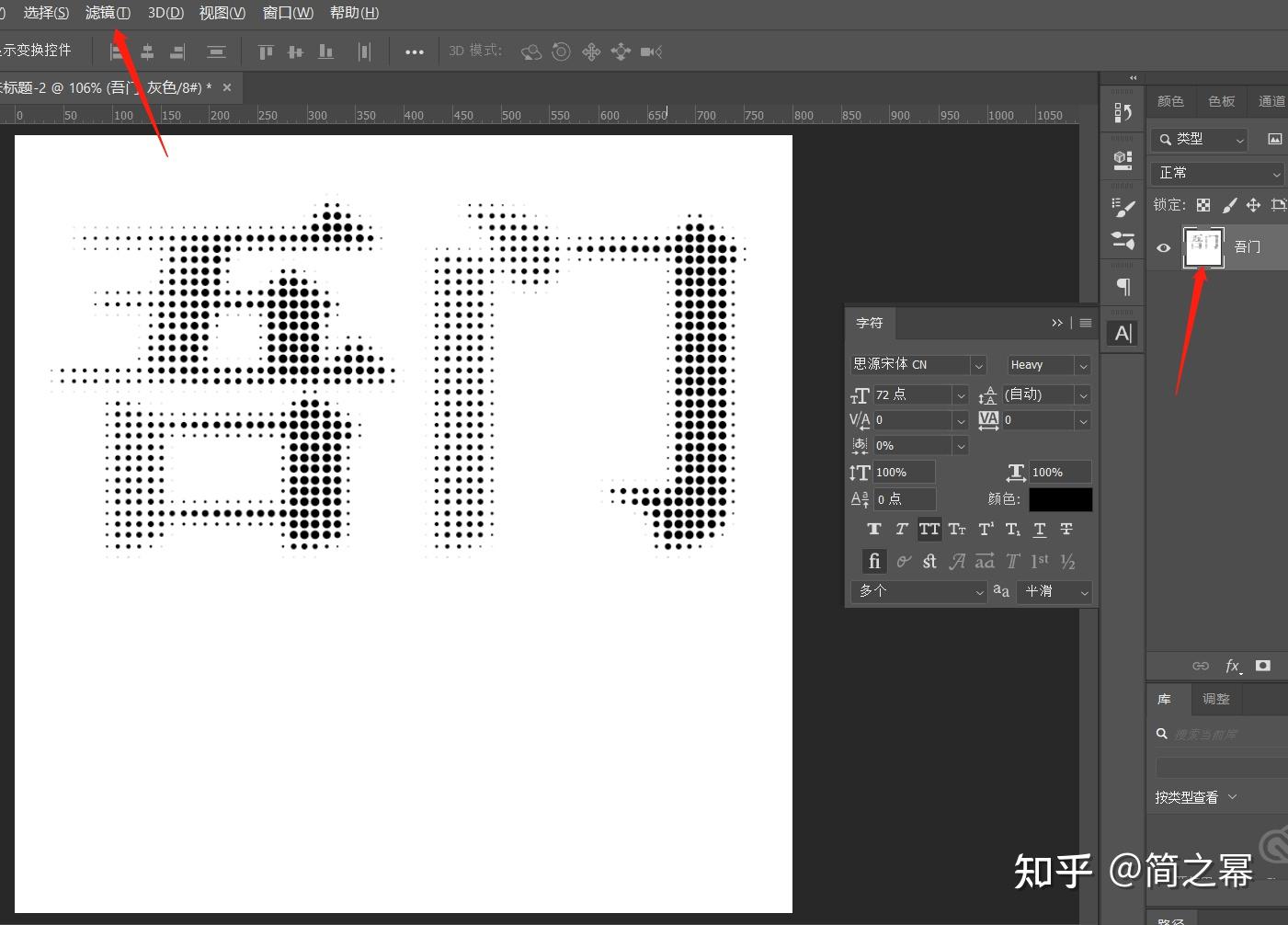Image resolution: width=1288 pixels, height=925 pixels.
Task: Open kerning dropdown arrow
Action: tap(961, 420)
